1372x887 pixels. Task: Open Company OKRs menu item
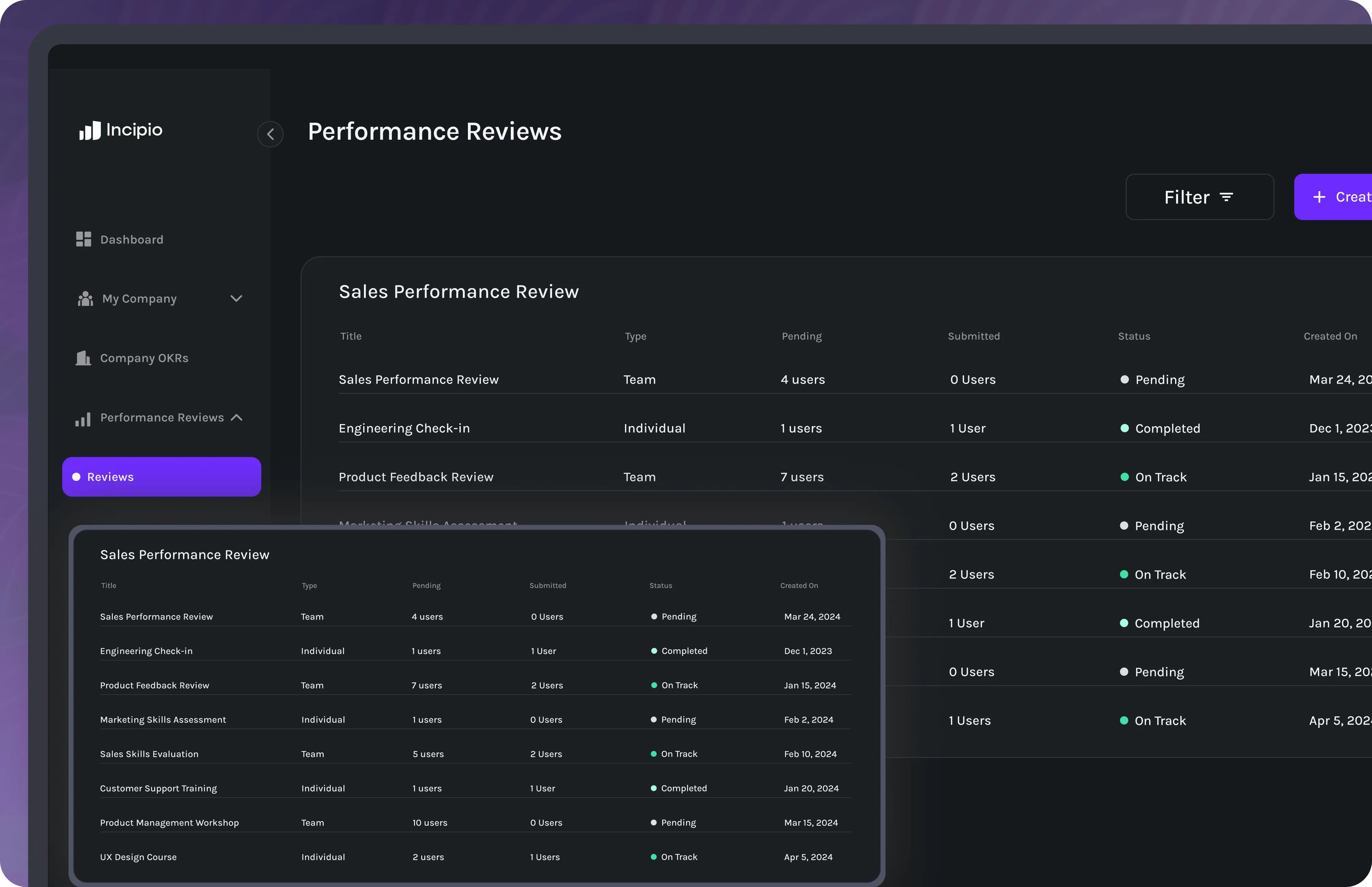(144, 358)
